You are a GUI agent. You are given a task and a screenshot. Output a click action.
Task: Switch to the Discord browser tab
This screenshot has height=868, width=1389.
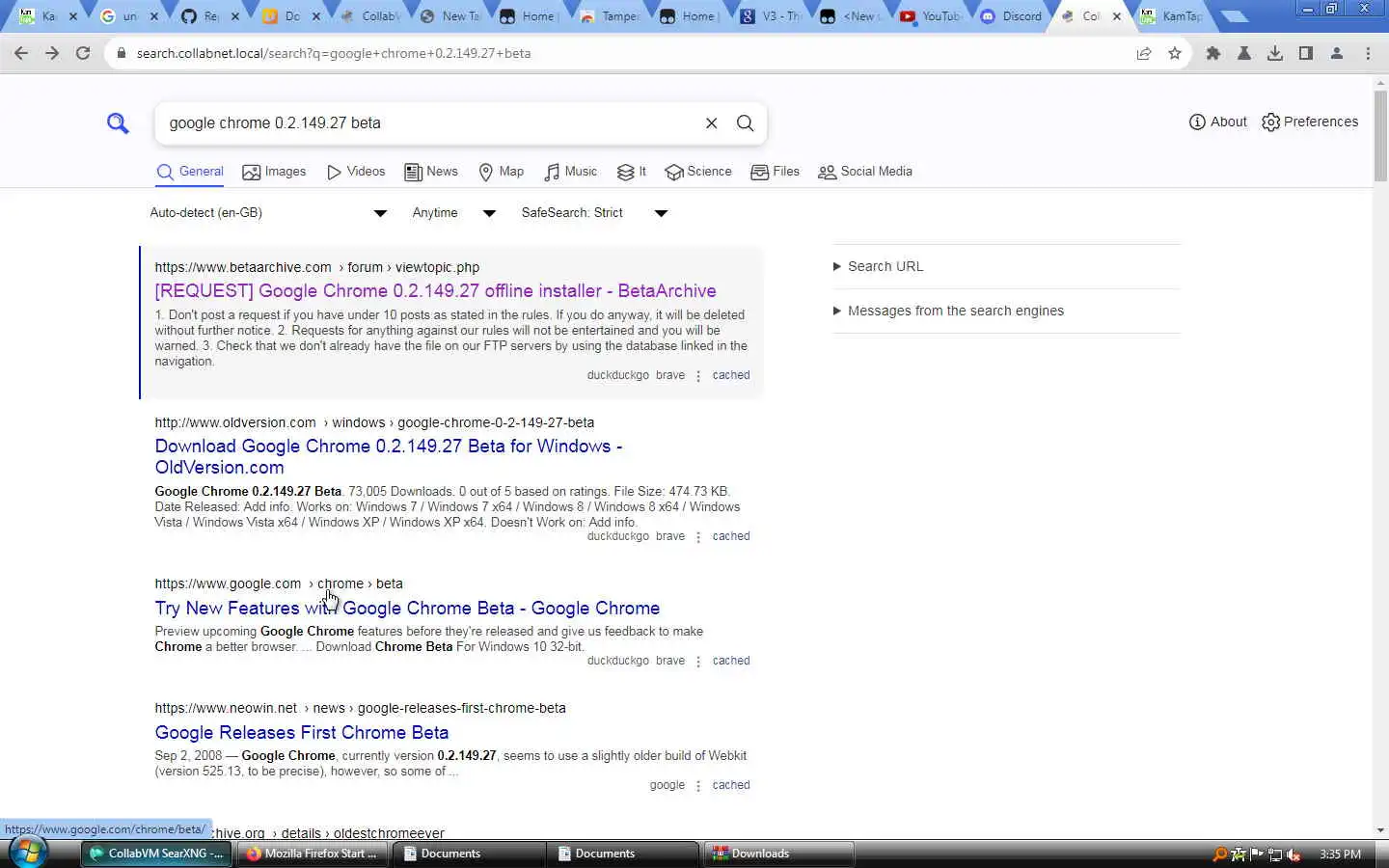point(1011,16)
